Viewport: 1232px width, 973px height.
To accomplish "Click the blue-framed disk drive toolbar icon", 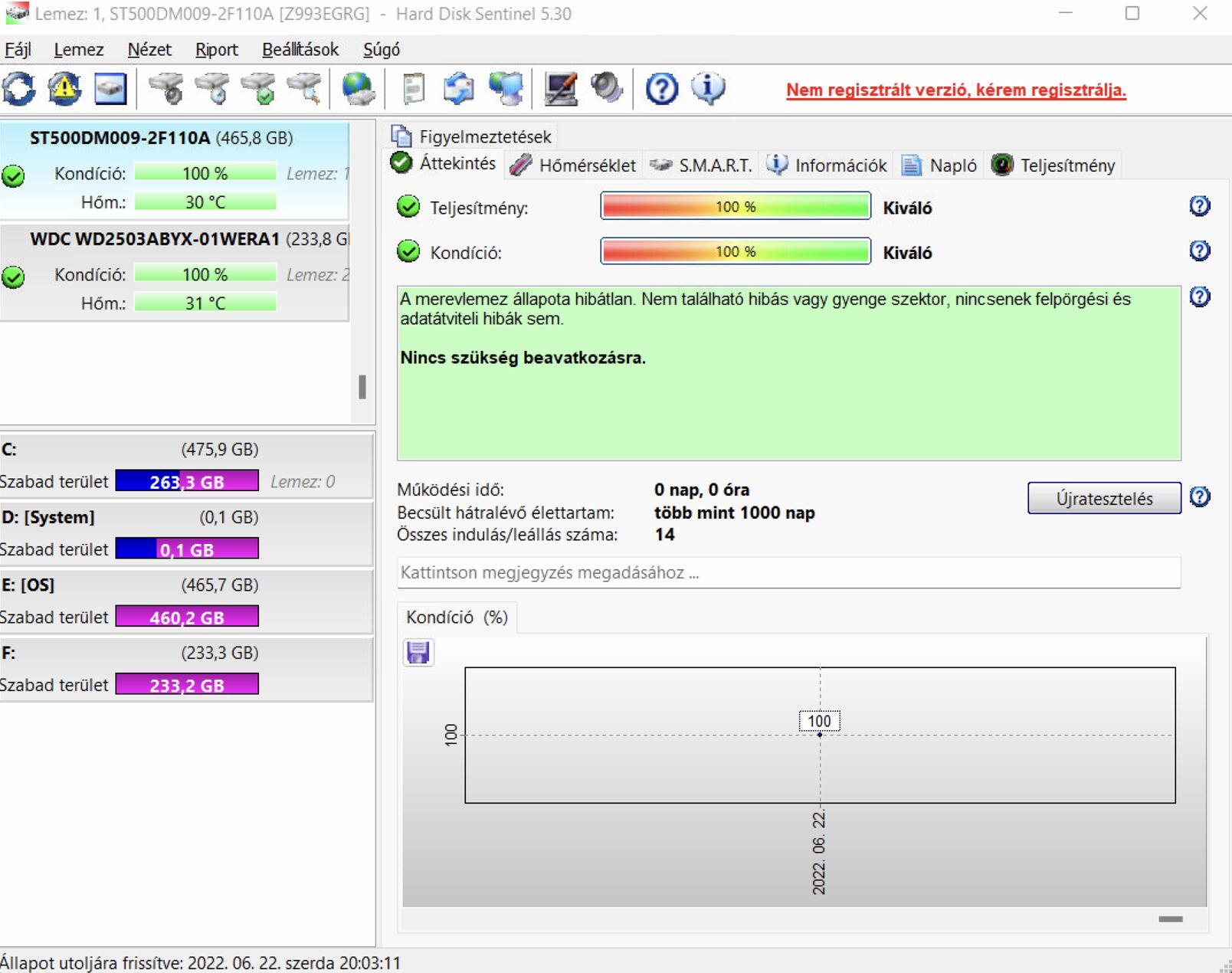I will (110, 89).
